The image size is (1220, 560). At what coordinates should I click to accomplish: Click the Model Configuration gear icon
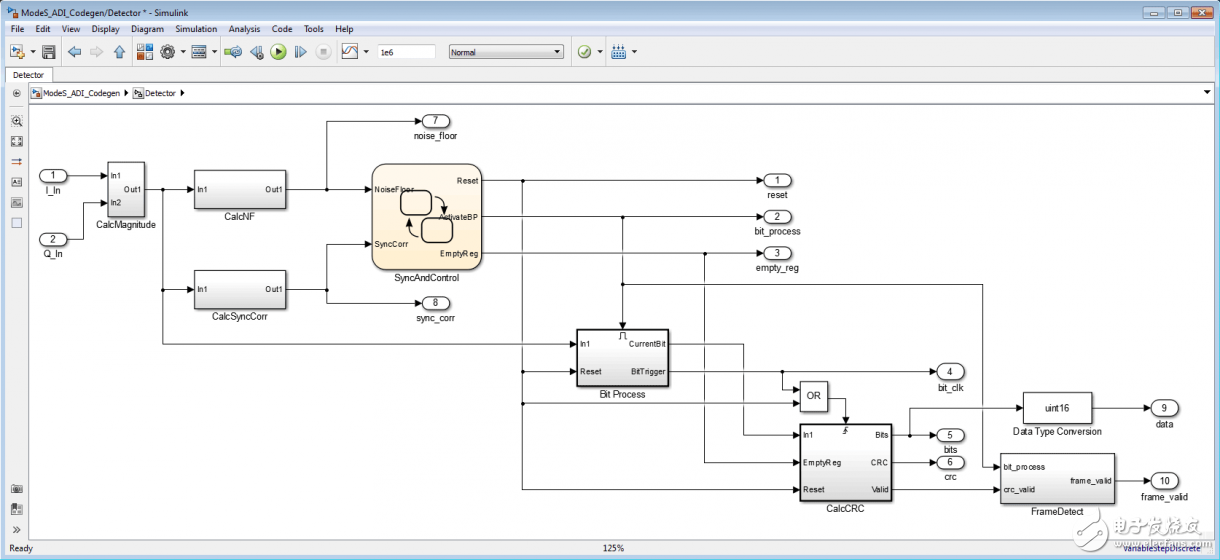coord(167,52)
